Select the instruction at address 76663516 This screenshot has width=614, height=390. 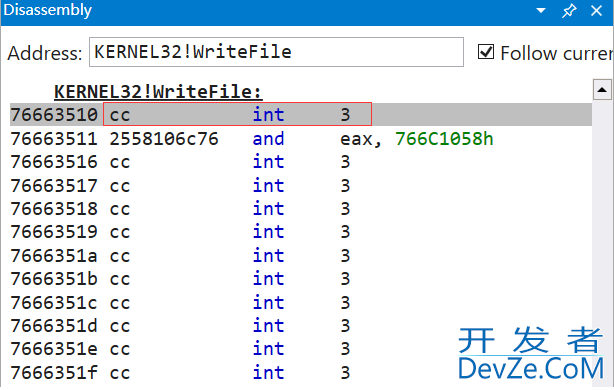301,162
